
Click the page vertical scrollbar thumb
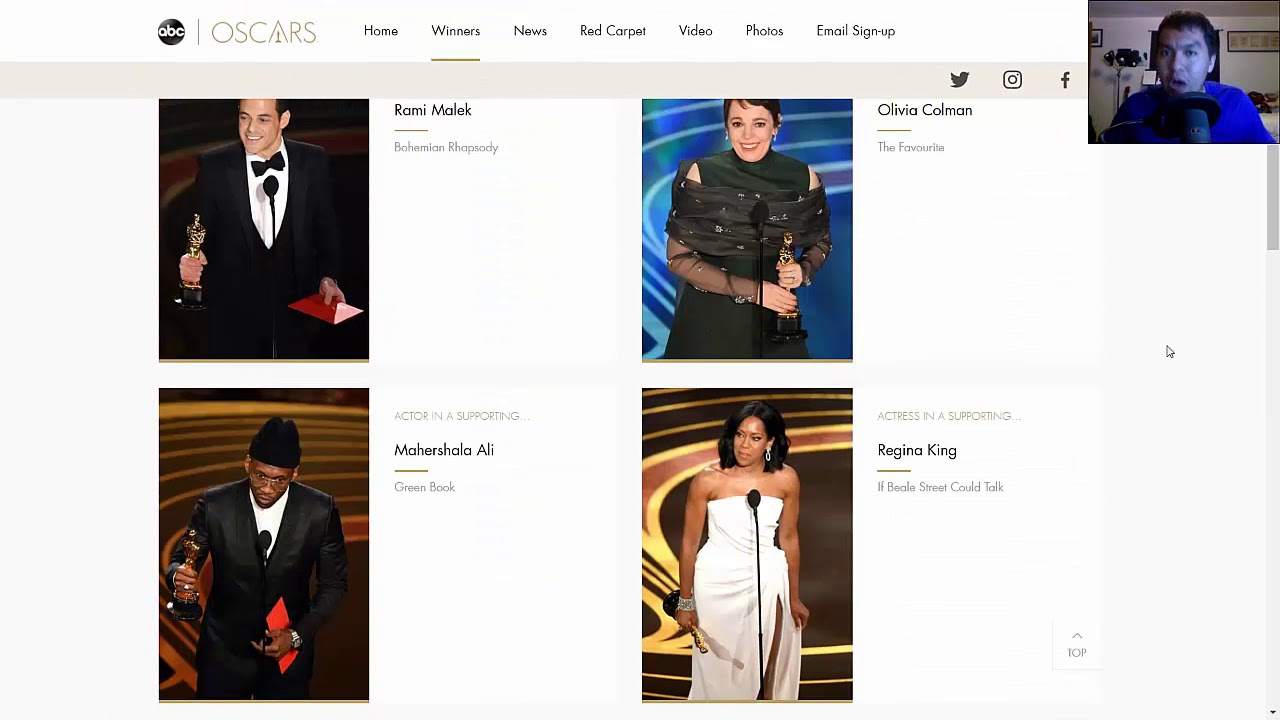[1272, 198]
